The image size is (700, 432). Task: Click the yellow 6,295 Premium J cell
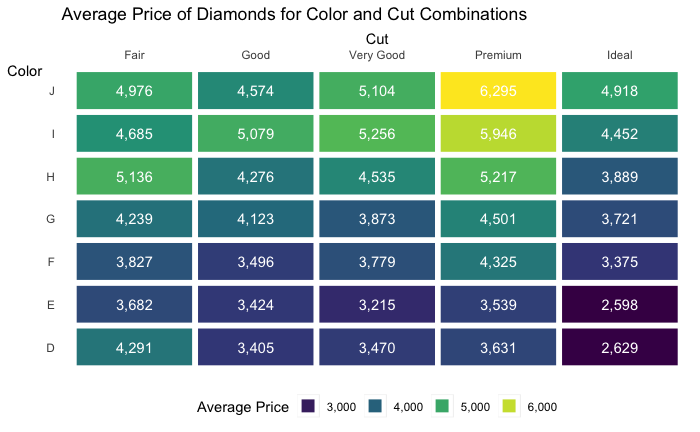click(498, 91)
